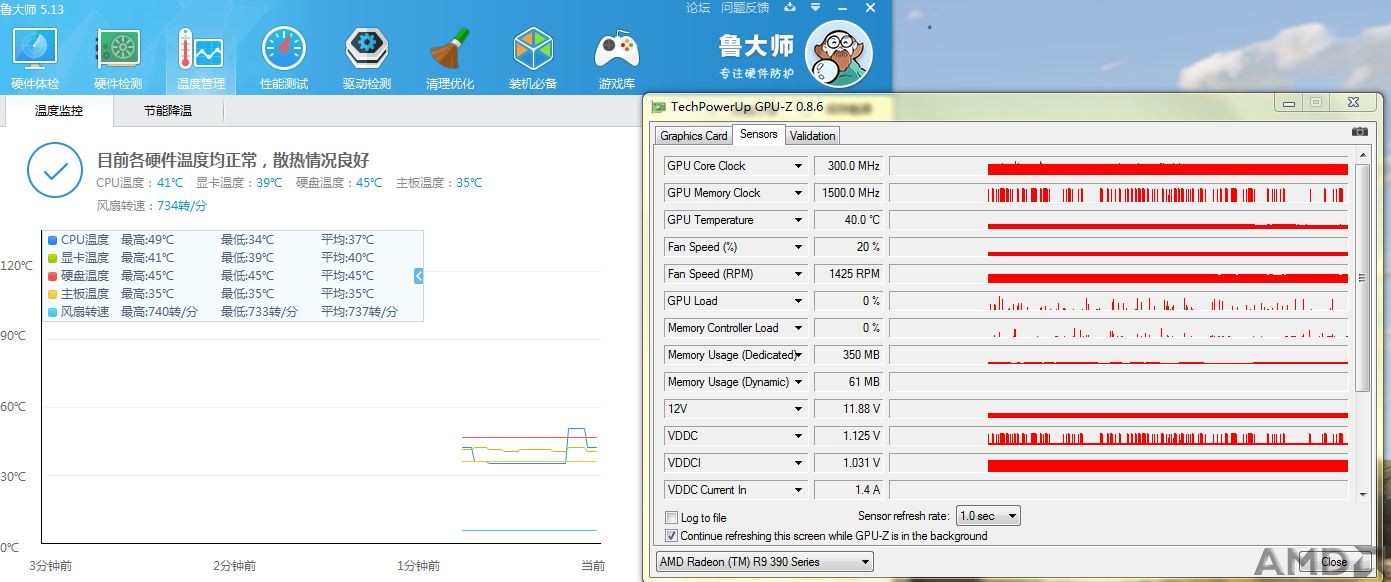Open GPU Memory Clock sensor dropdown
Viewport: 1391px width, 582px height.
798,193
